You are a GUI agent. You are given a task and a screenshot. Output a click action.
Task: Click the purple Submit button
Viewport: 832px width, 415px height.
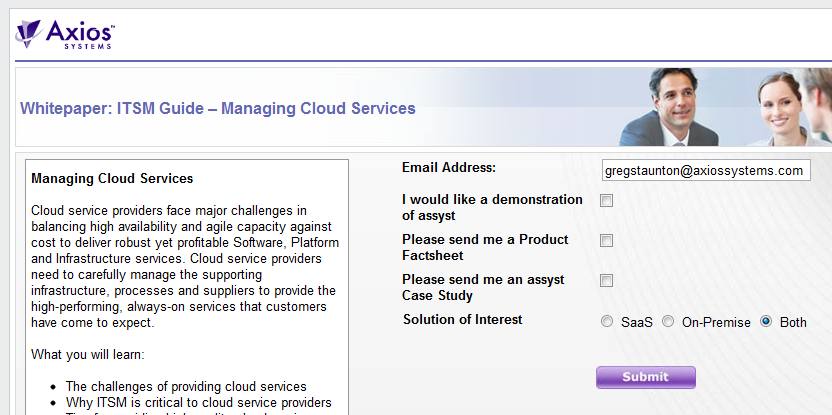[x=645, y=377]
